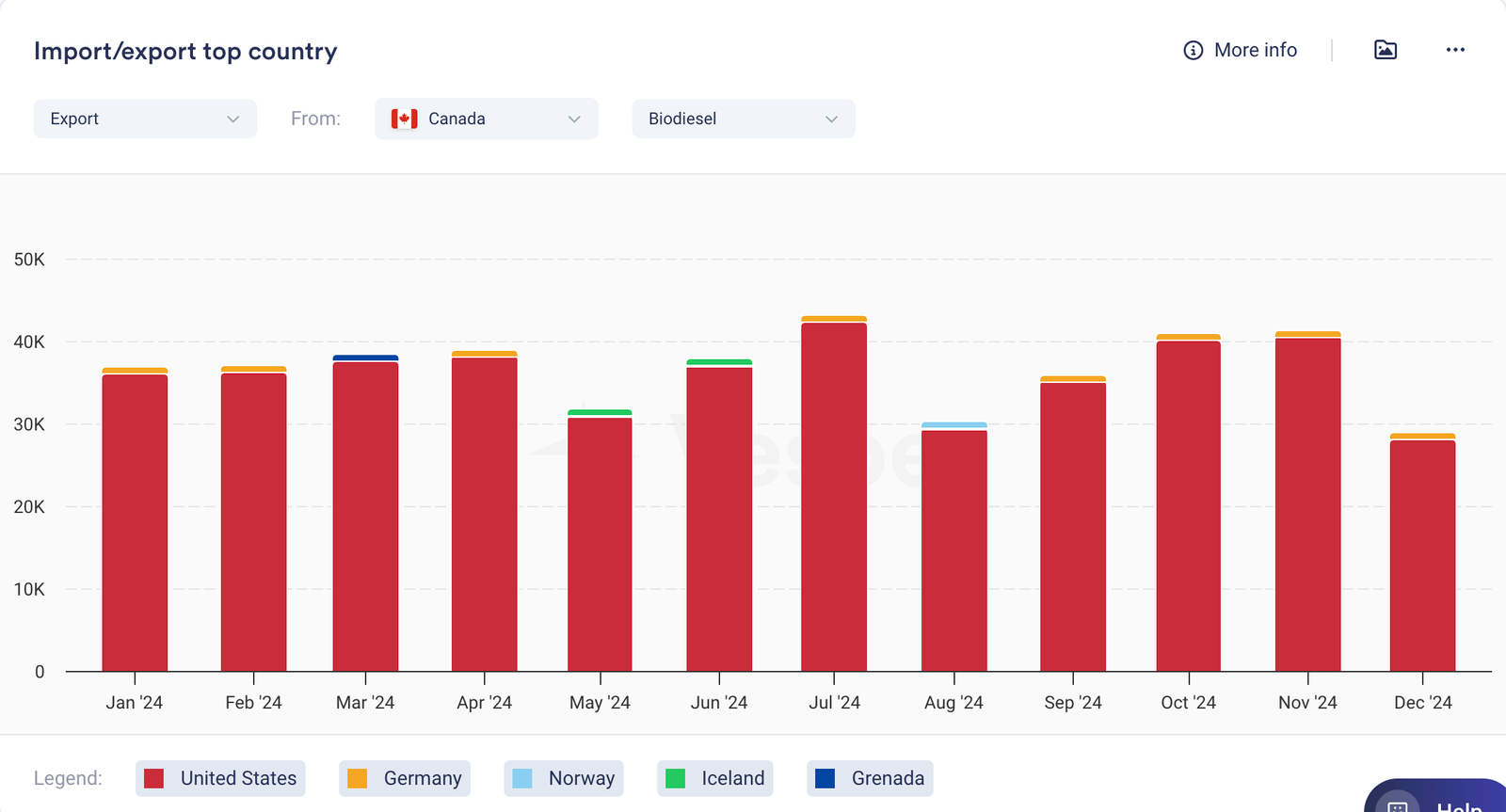Click the light blue Norway segment in Aug '24
The height and width of the screenshot is (812, 1506).
(x=953, y=425)
